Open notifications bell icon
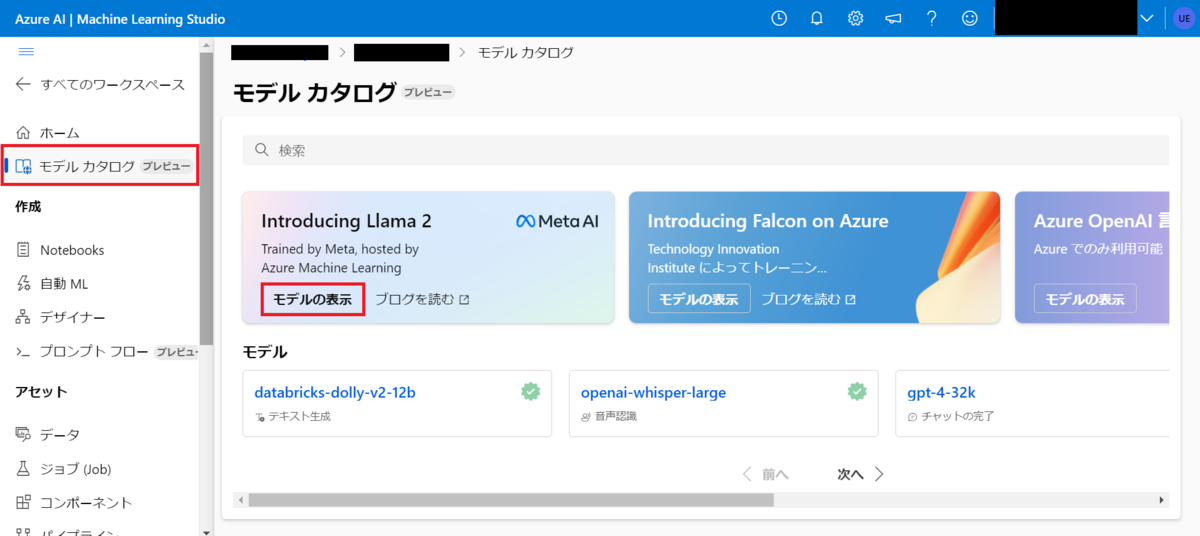 tap(817, 18)
